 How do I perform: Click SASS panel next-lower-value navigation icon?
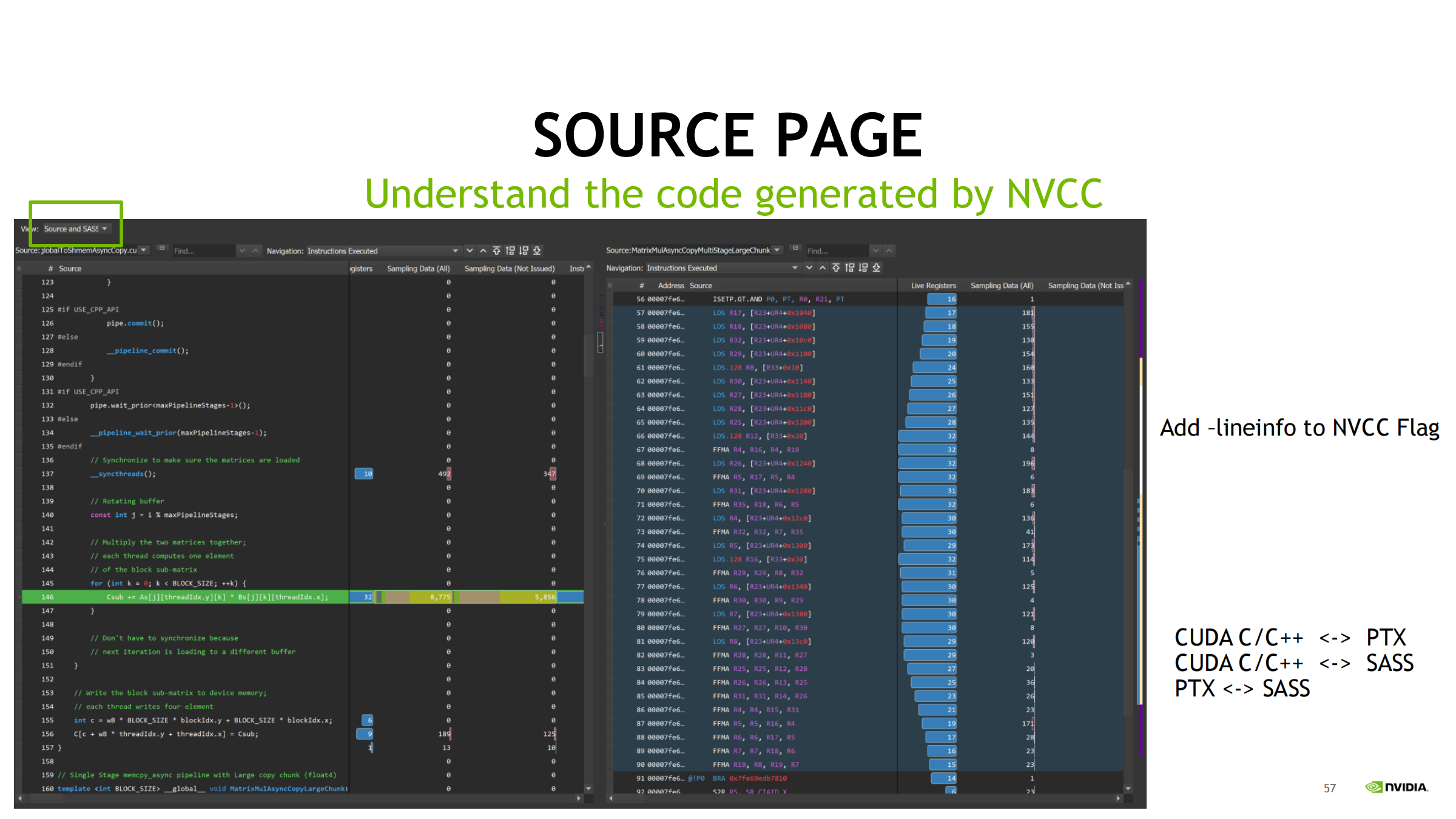click(x=863, y=268)
